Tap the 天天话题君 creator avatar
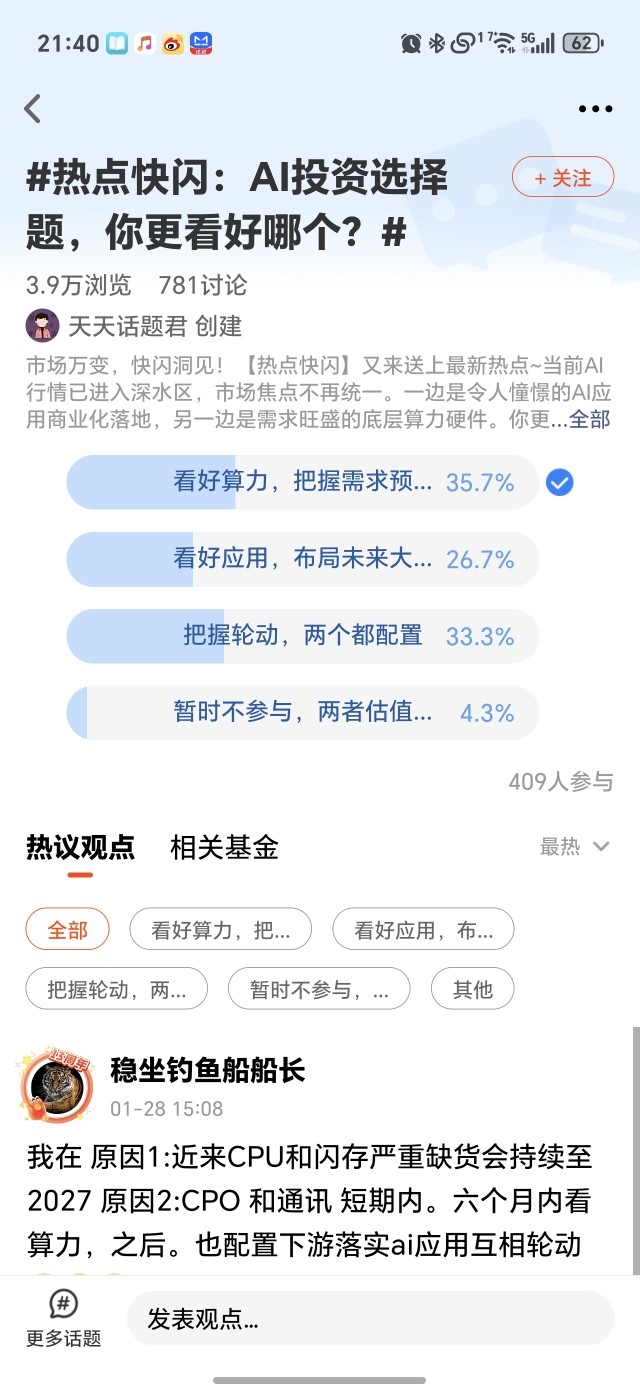640x1400 pixels. (x=42, y=326)
